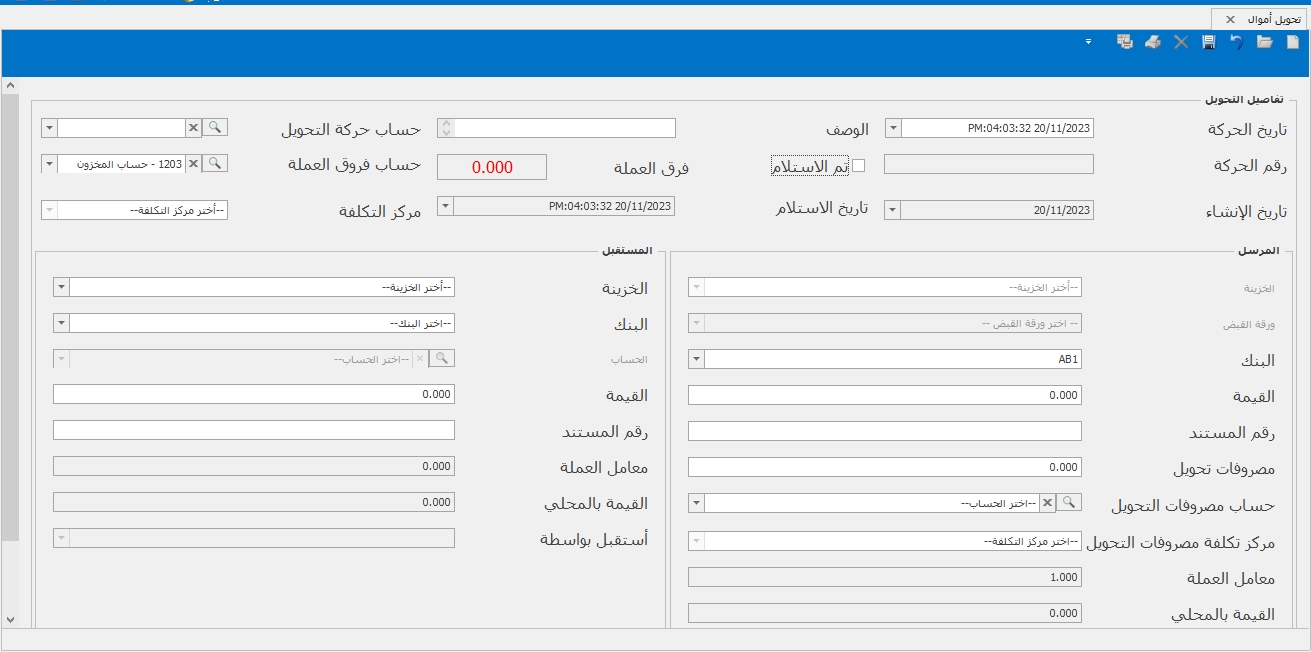1311x652 pixels.
Task: Toggle the تم الاستلام checkbox
Action: [858, 166]
